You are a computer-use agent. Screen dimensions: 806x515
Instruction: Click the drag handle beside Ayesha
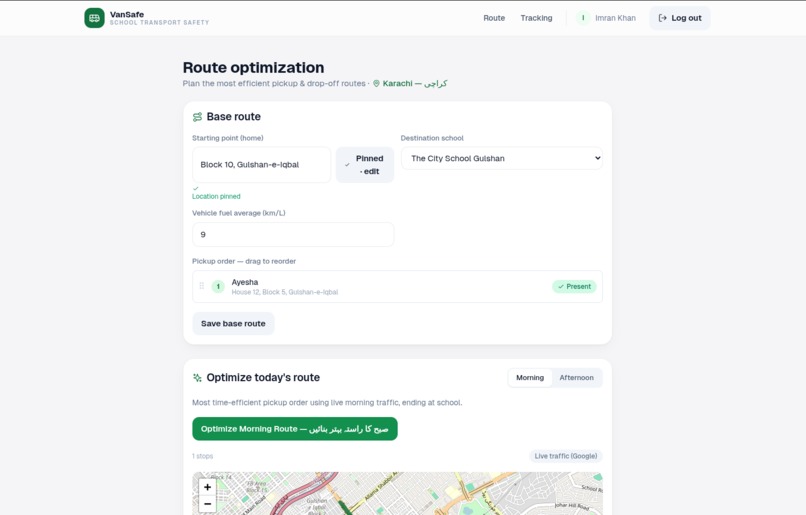[202, 286]
